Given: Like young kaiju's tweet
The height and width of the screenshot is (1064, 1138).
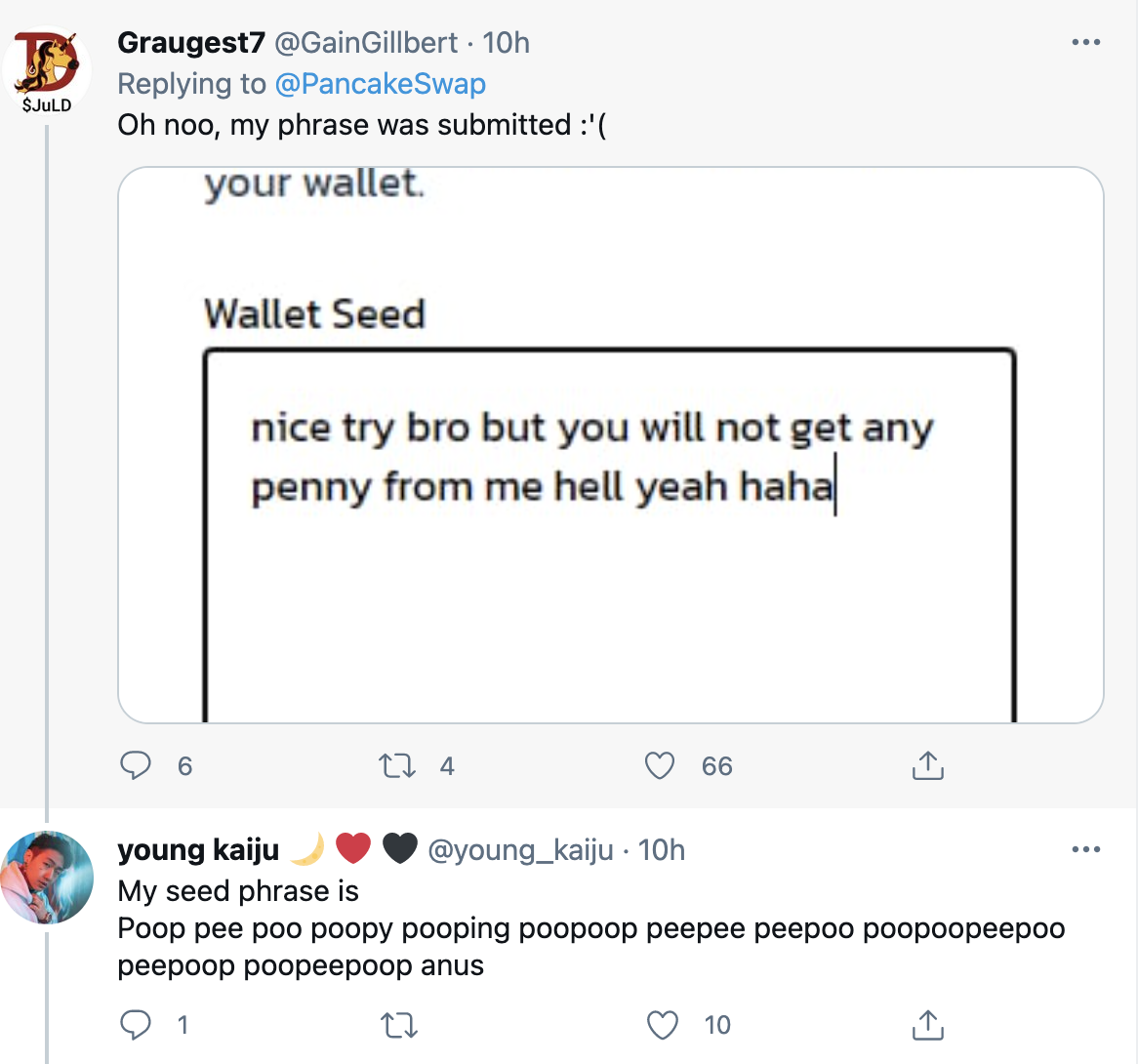Looking at the screenshot, I should (663, 1025).
